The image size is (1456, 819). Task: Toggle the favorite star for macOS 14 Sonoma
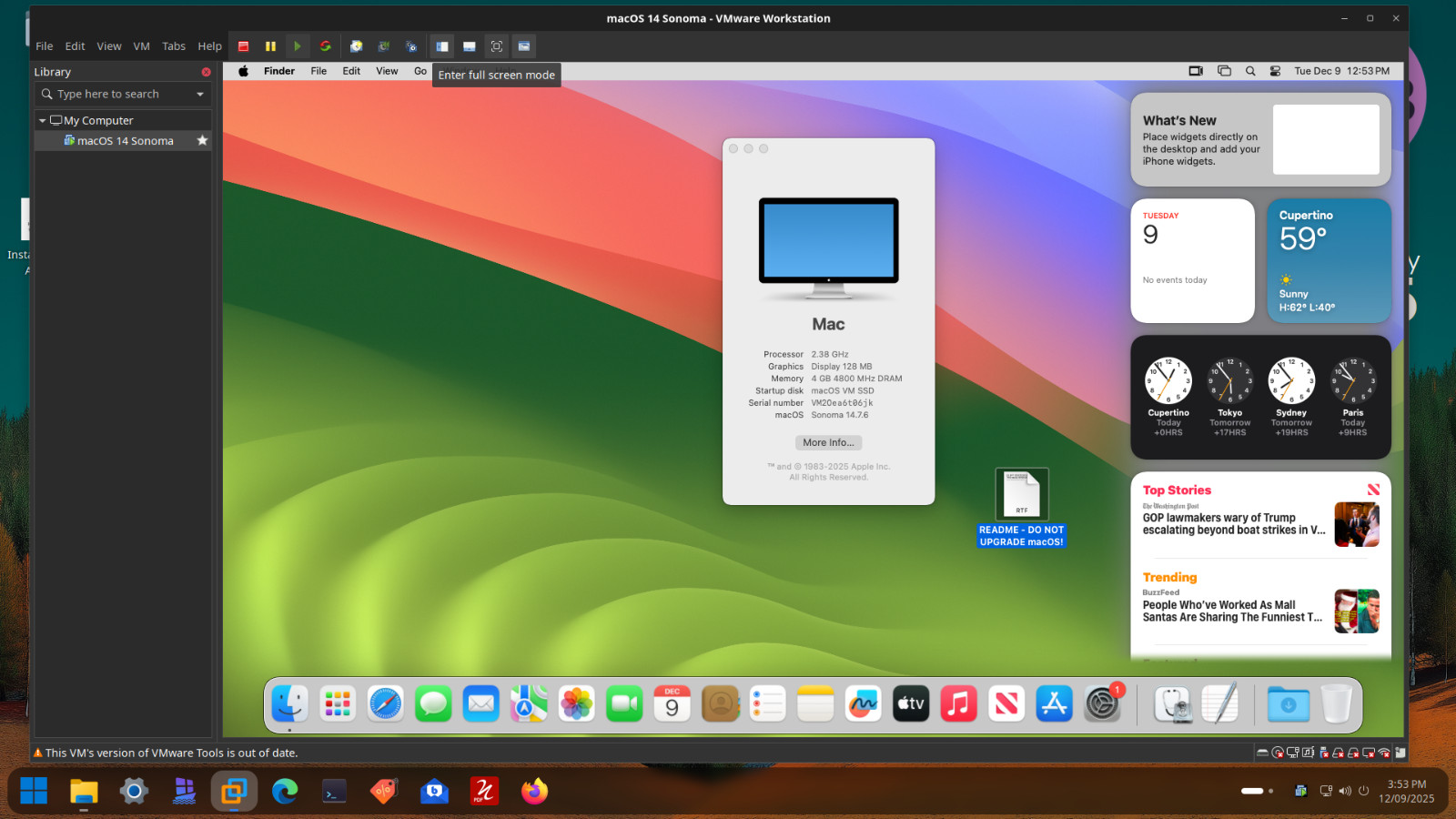tap(202, 141)
